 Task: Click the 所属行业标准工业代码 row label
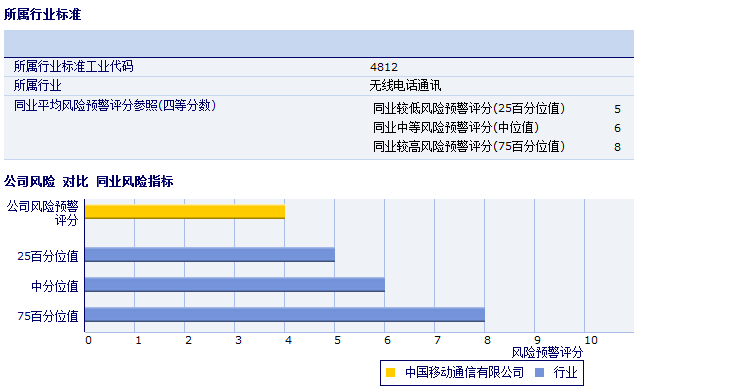tap(74, 66)
